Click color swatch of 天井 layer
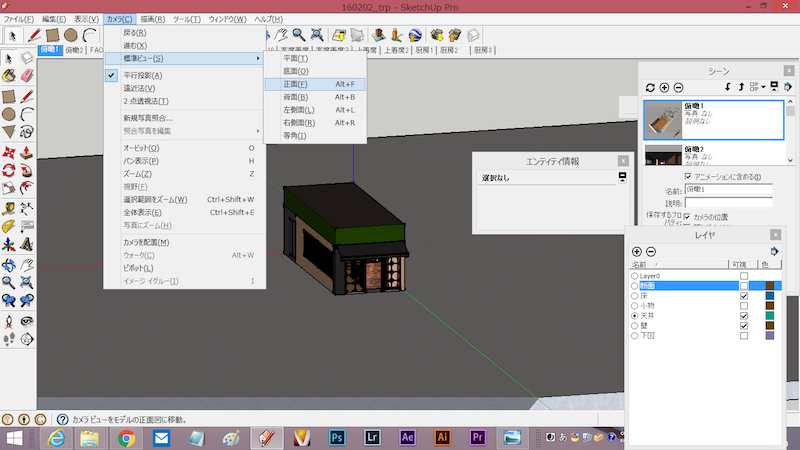 (770, 316)
